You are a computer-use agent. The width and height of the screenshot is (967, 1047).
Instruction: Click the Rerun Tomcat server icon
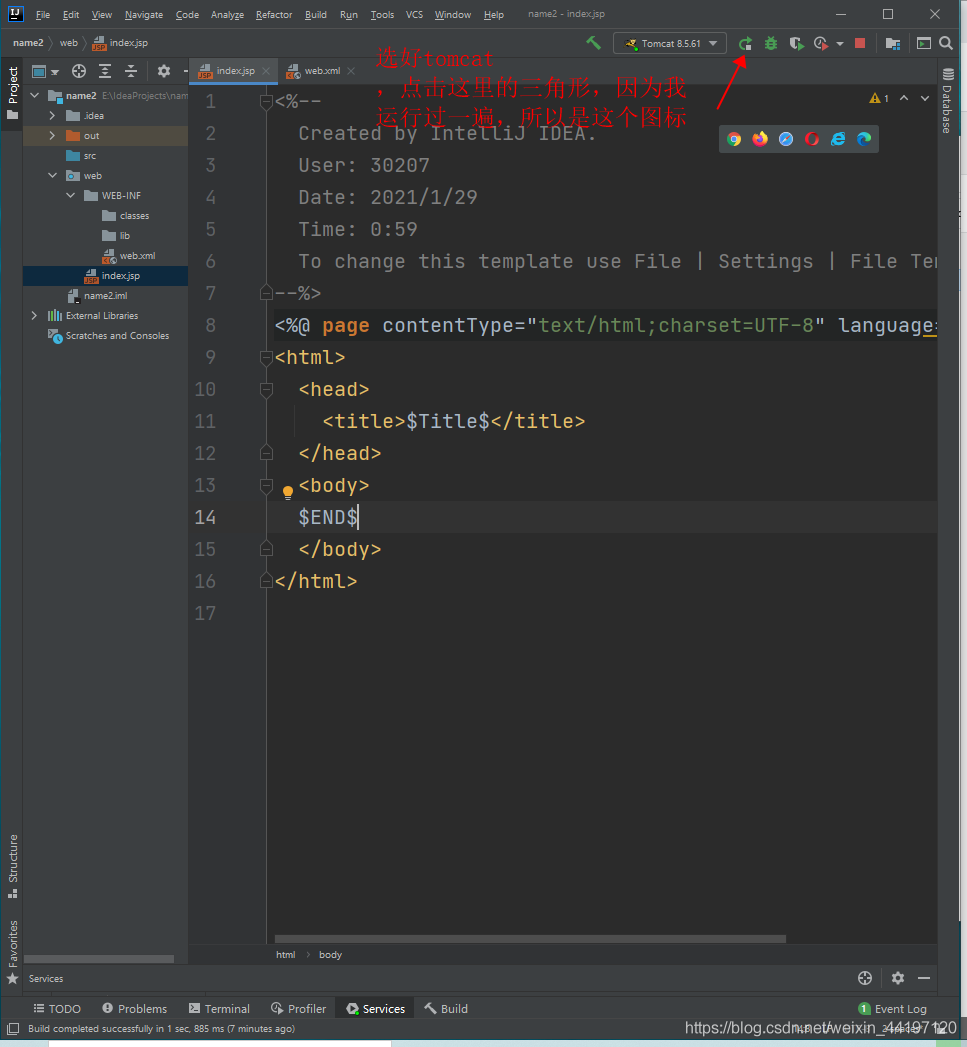click(x=745, y=44)
